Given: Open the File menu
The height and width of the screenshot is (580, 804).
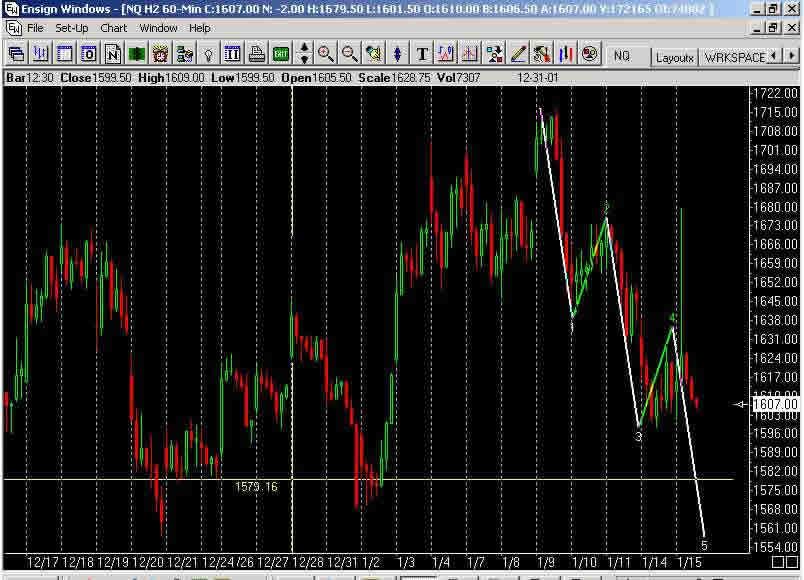Looking at the screenshot, I should tap(35, 28).
